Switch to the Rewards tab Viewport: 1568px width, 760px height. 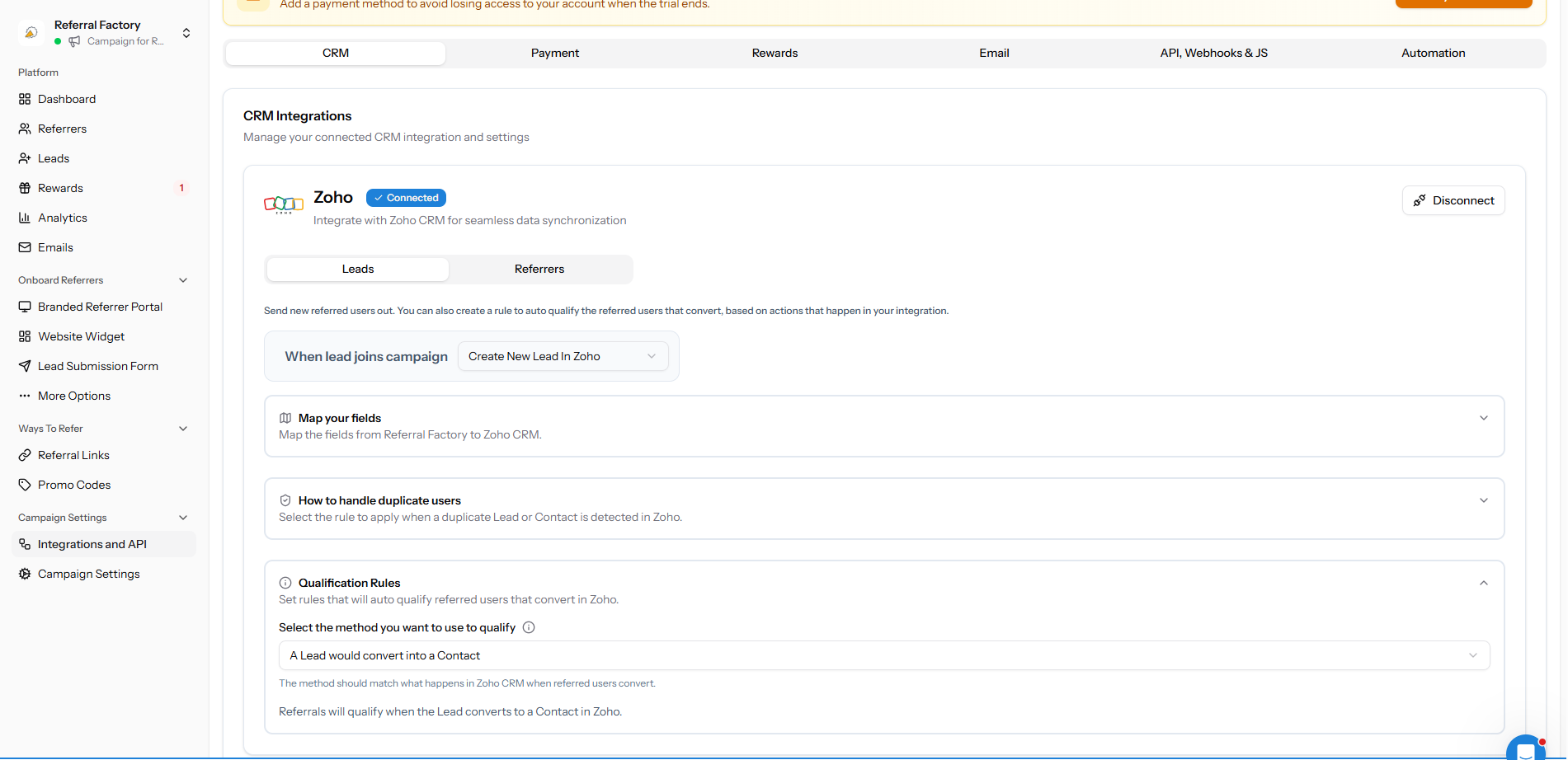tap(775, 53)
